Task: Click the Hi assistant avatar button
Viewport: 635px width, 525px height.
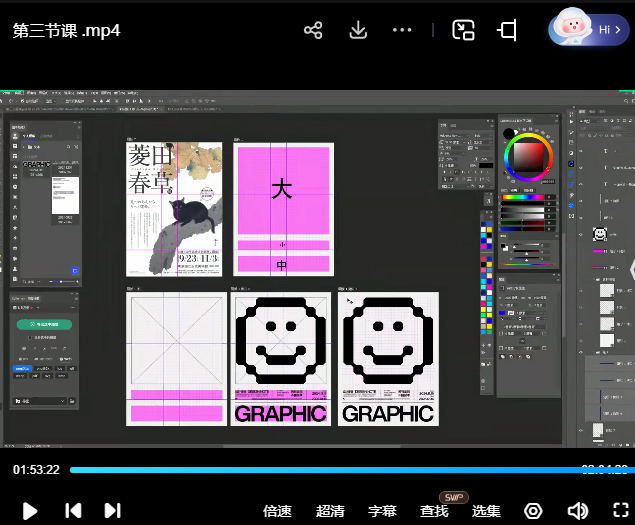Action: click(588, 29)
